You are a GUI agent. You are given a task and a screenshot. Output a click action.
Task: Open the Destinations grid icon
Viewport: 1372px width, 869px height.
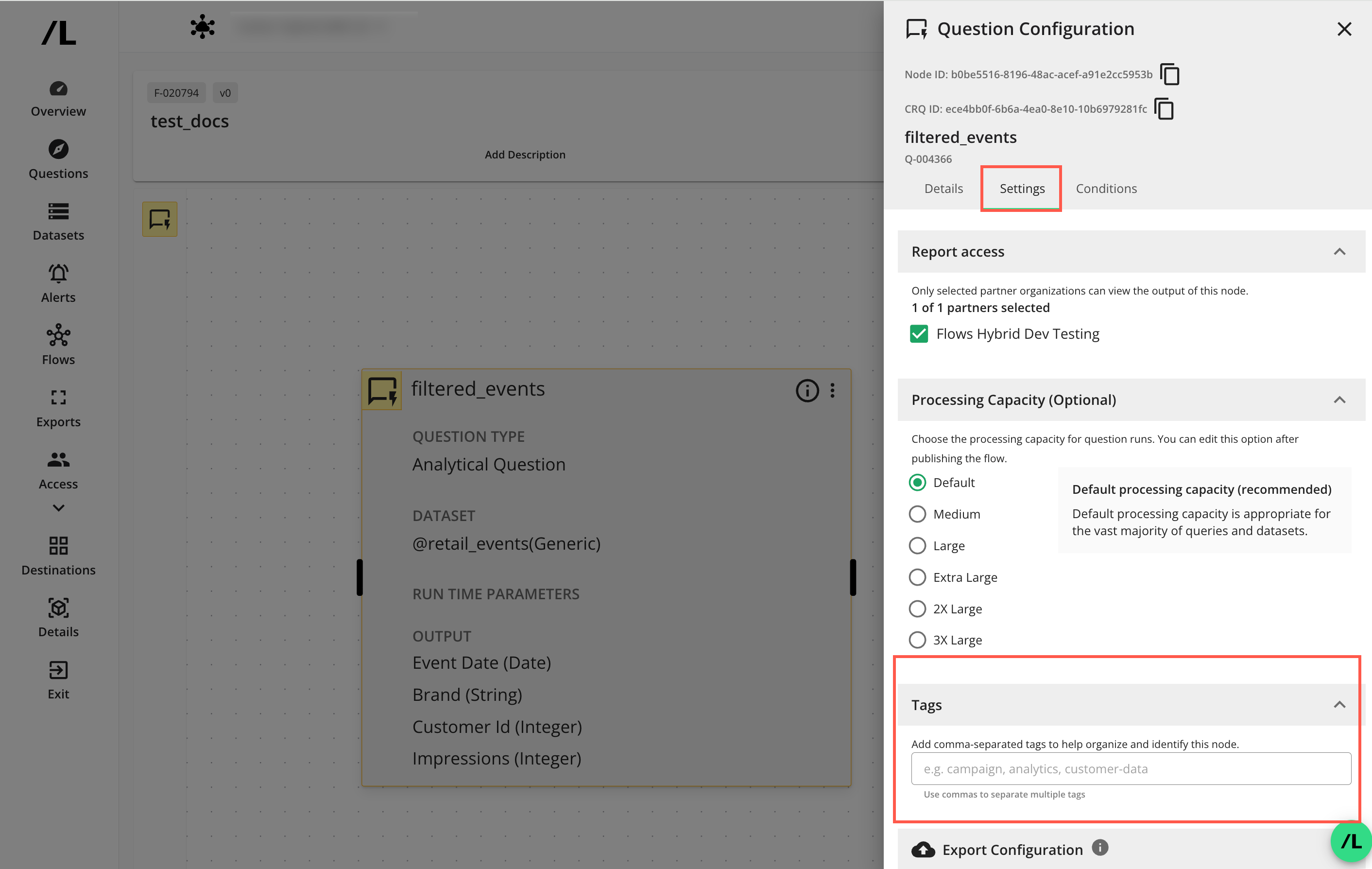pyautogui.click(x=58, y=545)
